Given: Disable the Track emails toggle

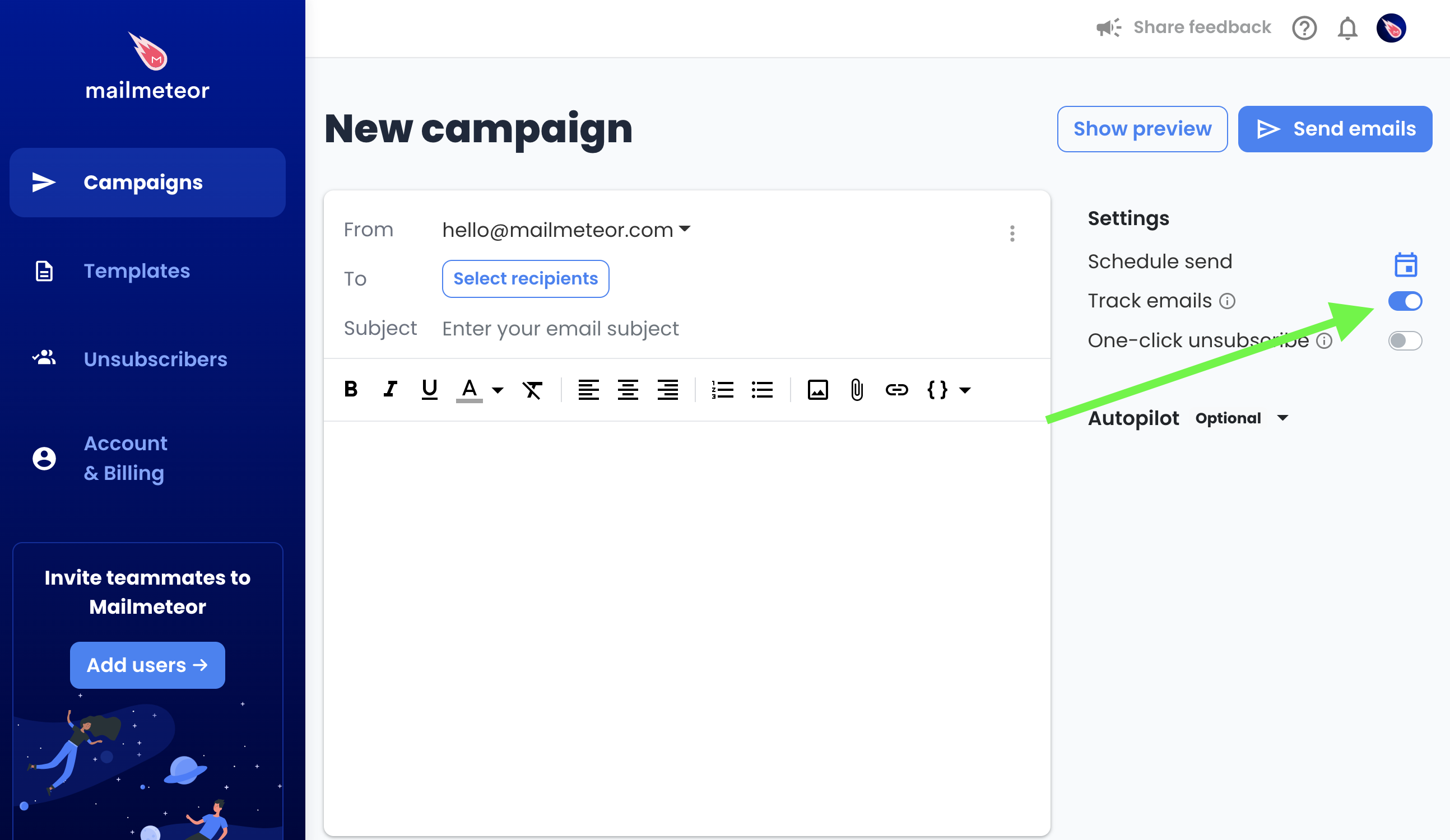Looking at the screenshot, I should tap(1405, 301).
